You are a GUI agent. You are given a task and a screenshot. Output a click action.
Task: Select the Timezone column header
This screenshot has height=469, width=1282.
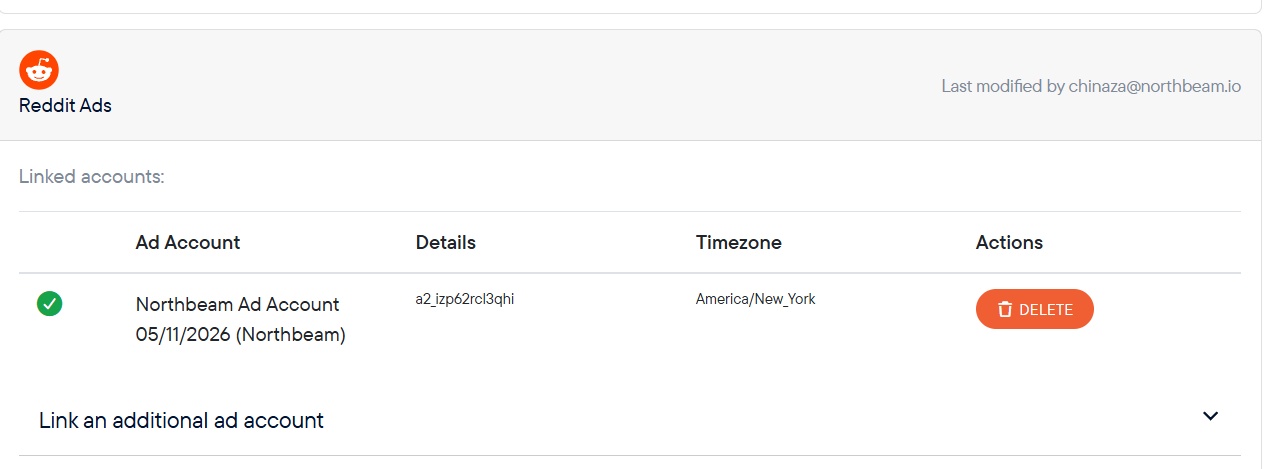click(x=739, y=242)
